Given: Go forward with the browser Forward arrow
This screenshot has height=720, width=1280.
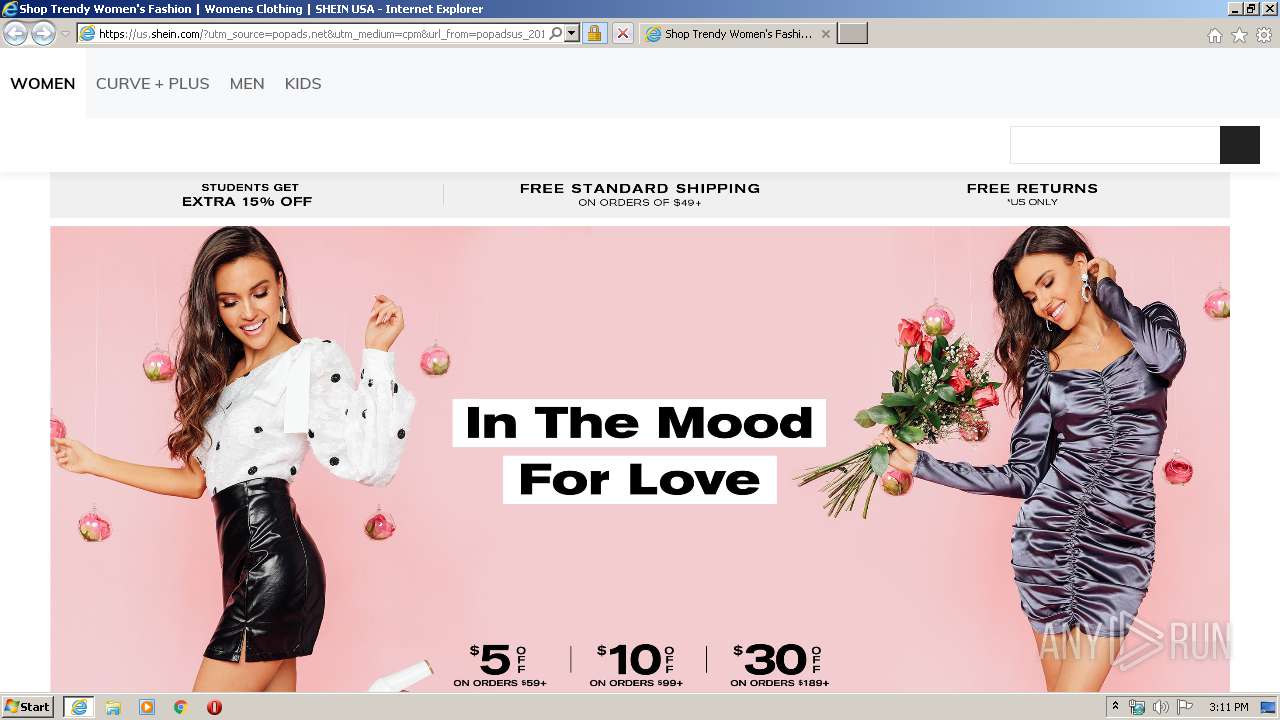Looking at the screenshot, I should 43,33.
